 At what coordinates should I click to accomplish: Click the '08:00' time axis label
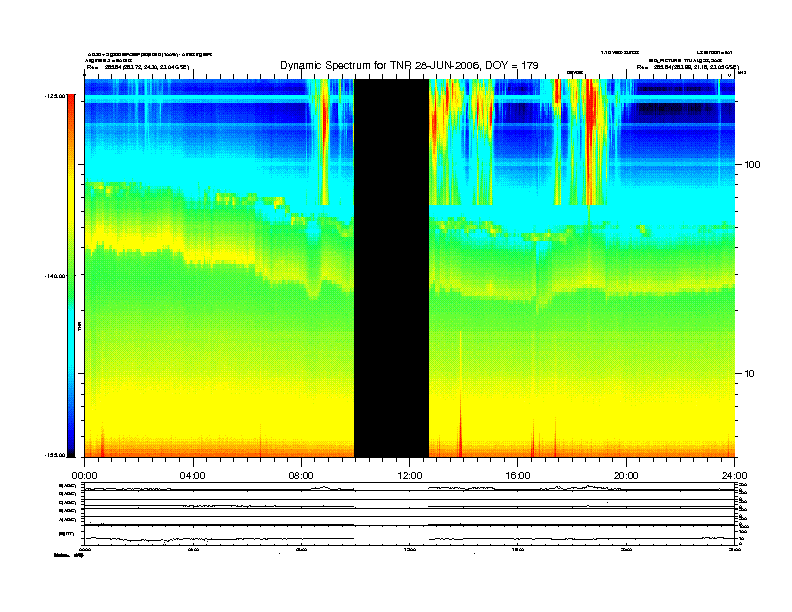[301, 476]
